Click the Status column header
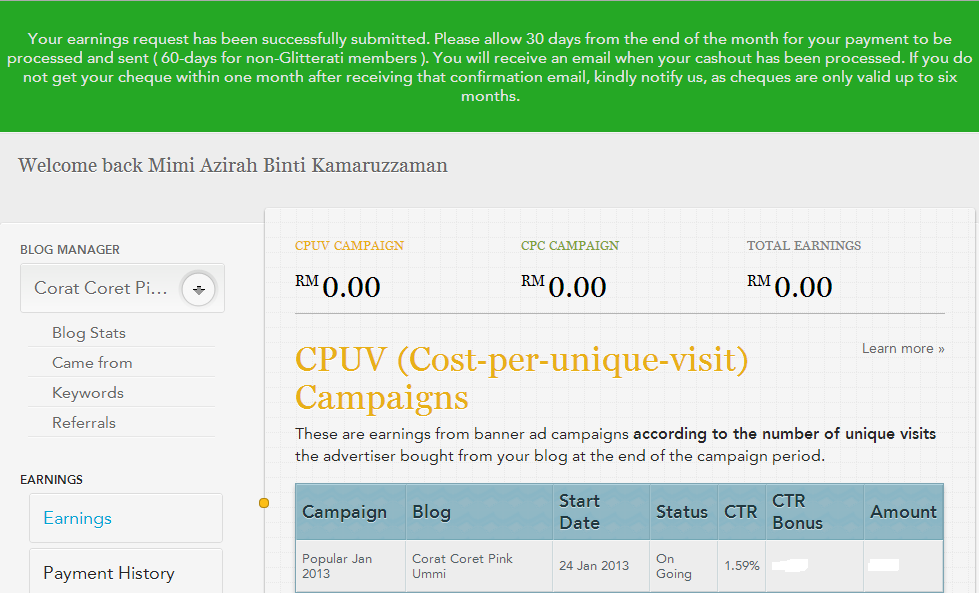 tap(682, 512)
